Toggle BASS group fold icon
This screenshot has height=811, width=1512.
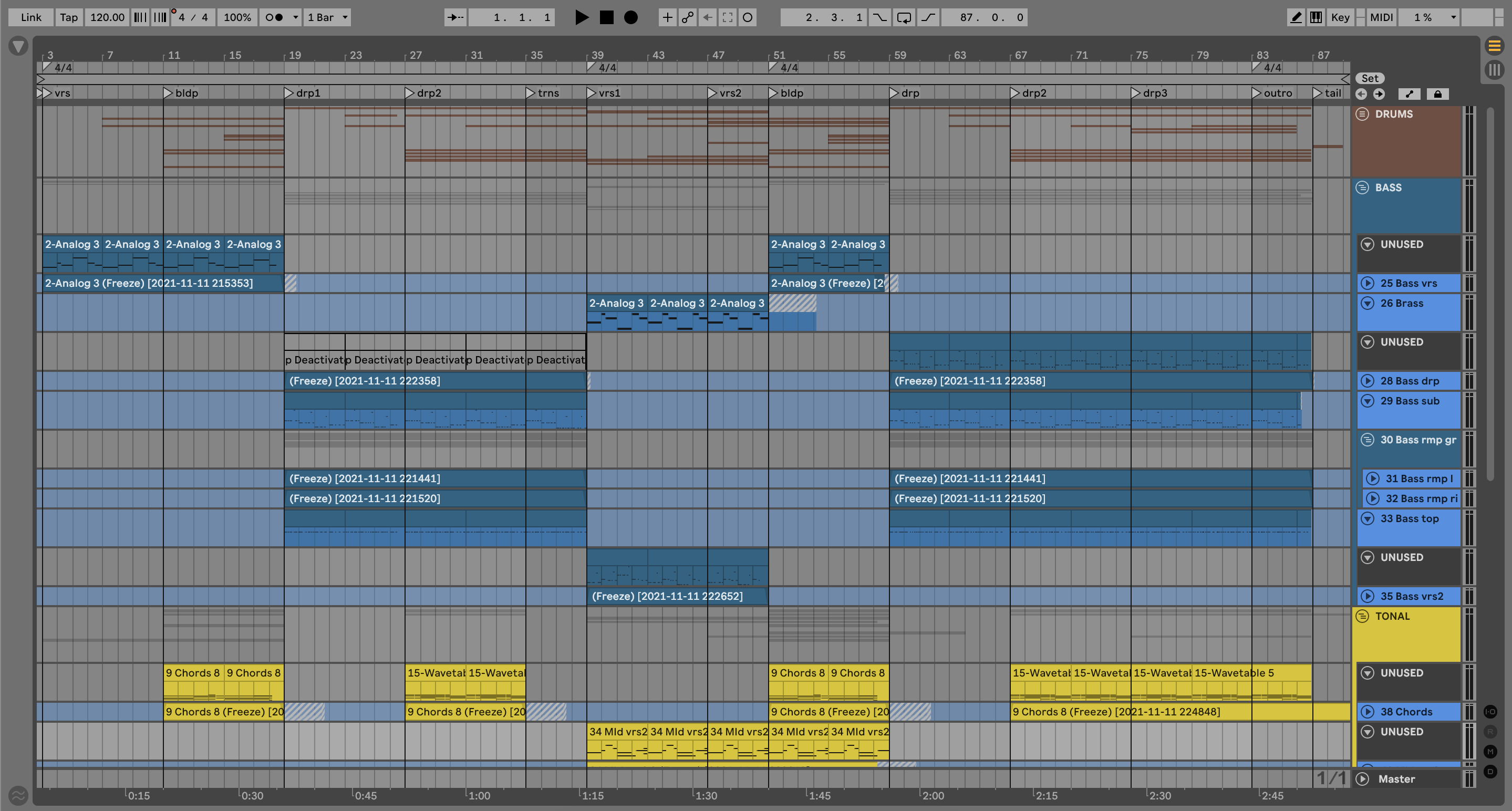point(1362,188)
